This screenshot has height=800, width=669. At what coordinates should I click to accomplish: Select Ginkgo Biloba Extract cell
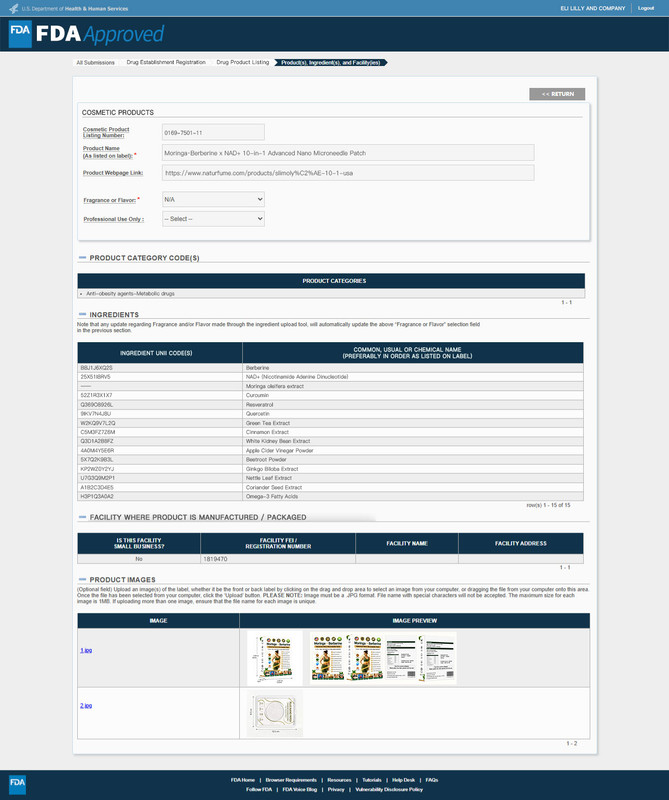(413, 469)
